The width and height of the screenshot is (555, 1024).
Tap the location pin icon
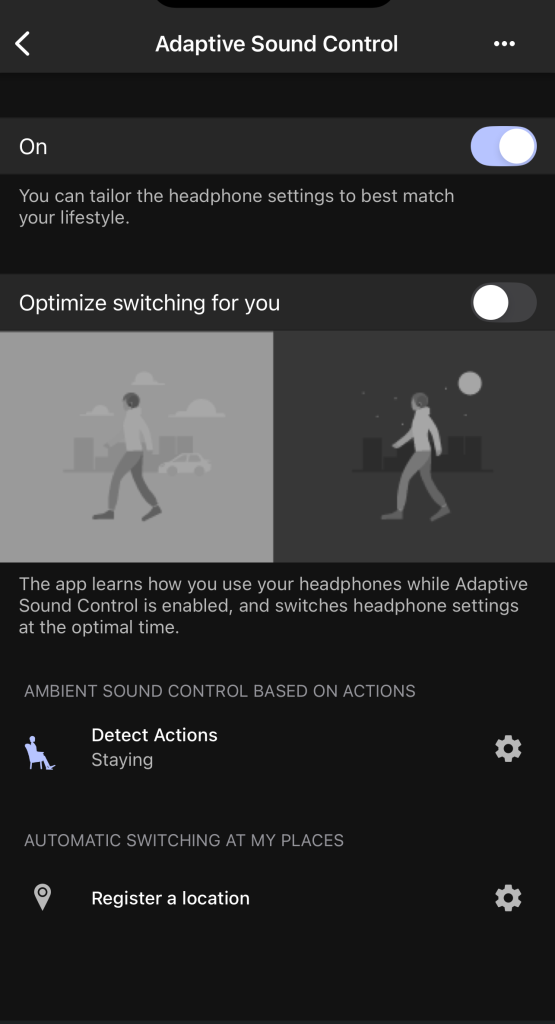coord(42,897)
